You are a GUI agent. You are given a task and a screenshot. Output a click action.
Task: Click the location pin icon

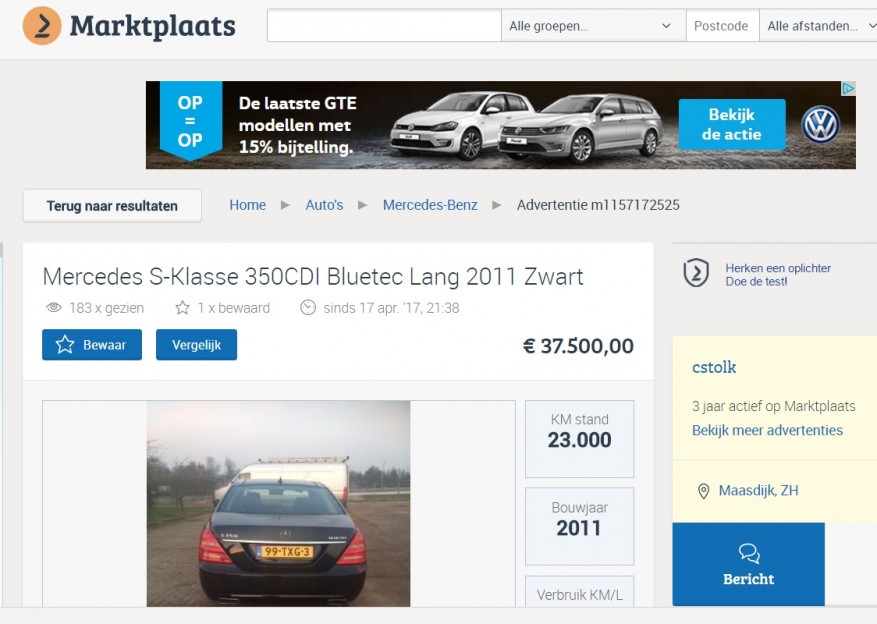(x=704, y=491)
